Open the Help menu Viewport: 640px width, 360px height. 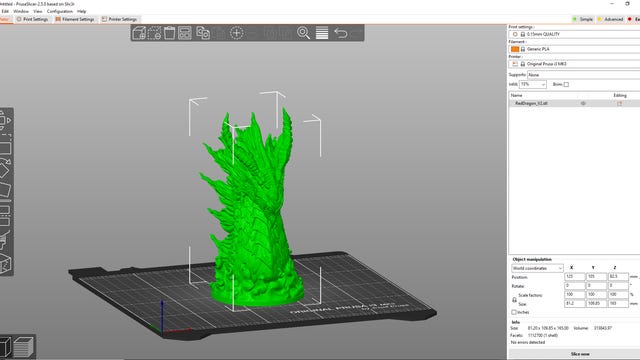[x=82, y=11]
